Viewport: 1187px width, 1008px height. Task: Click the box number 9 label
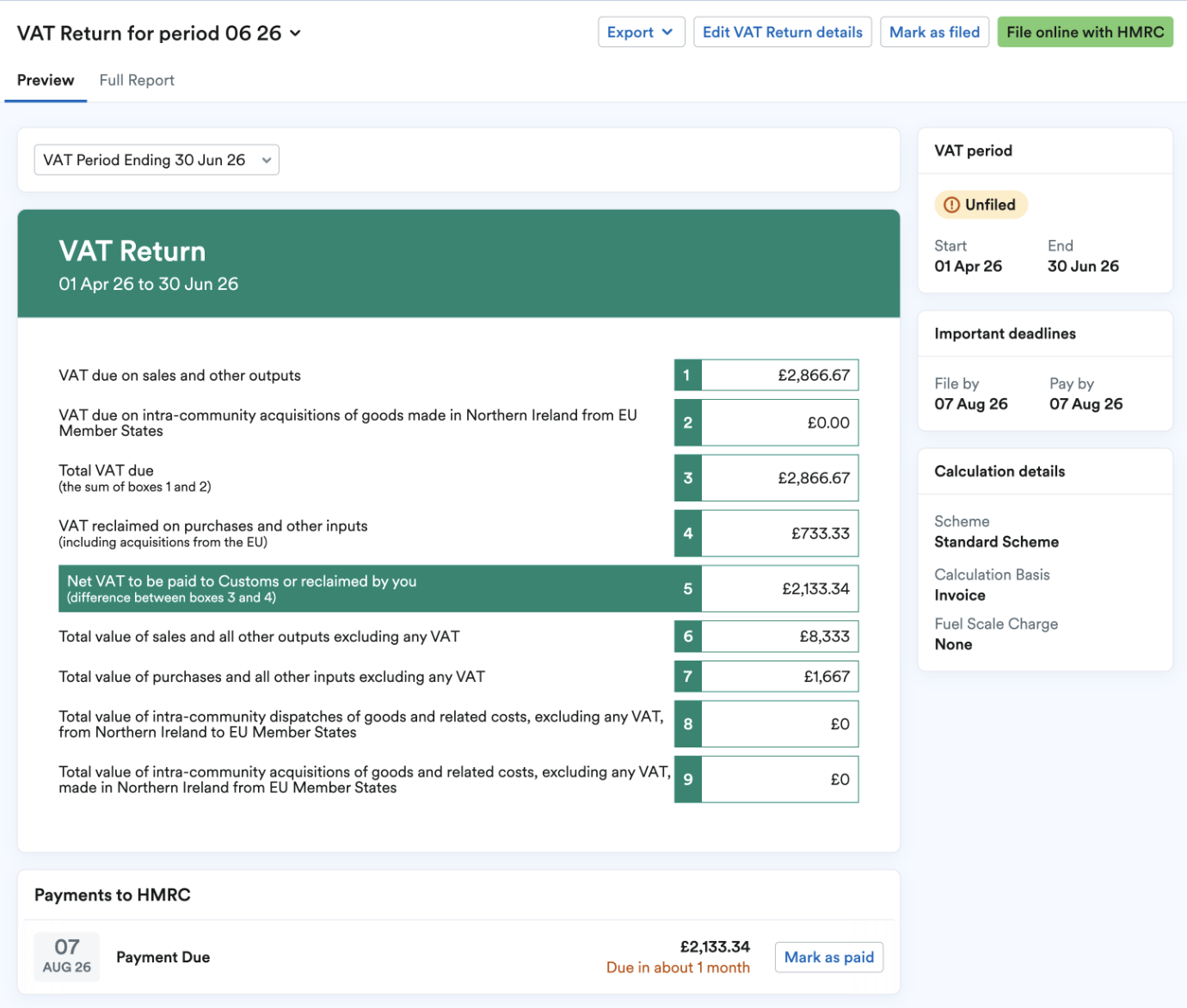pyautogui.click(x=687, y=780)
